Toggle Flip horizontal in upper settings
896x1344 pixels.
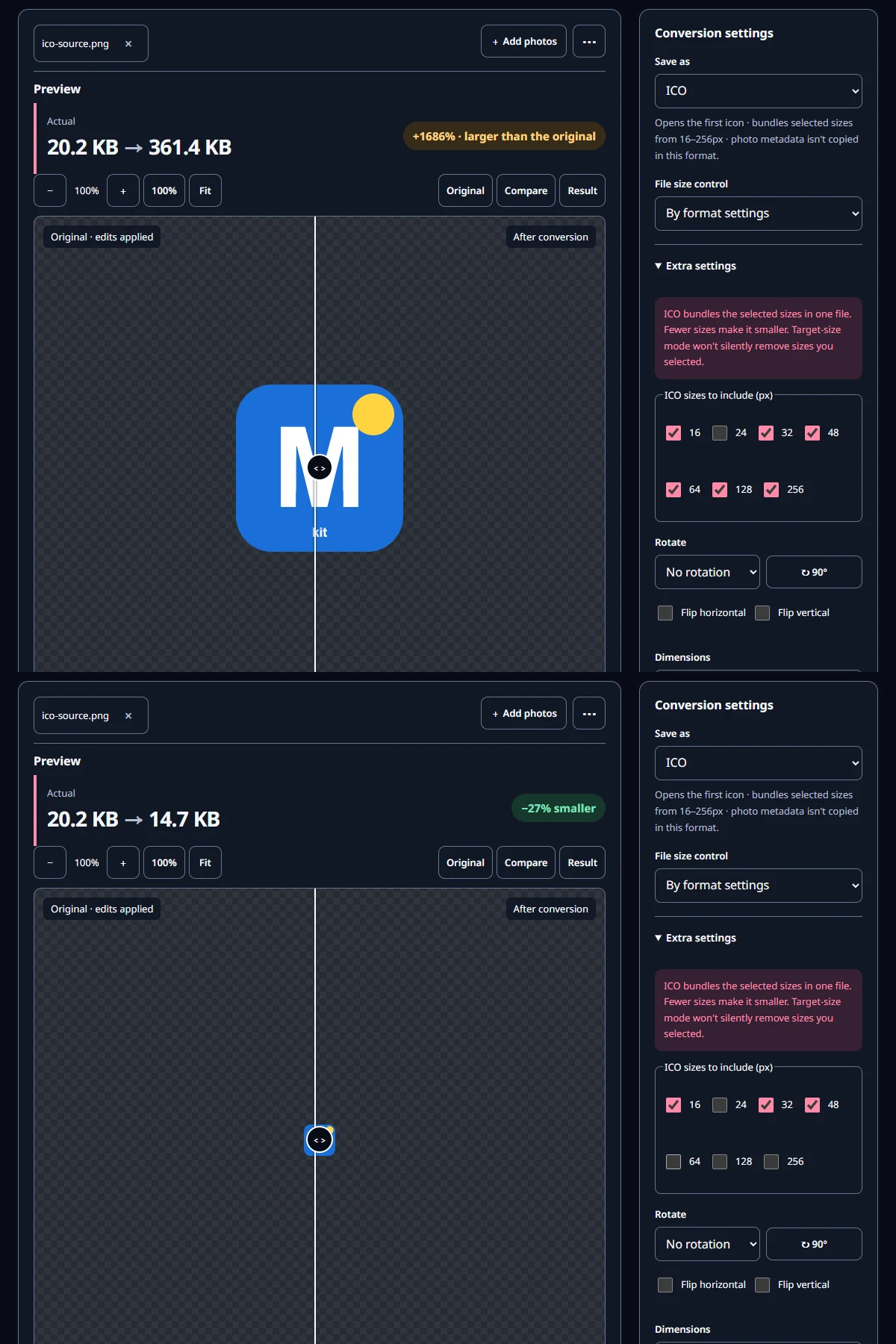pos(665,613)
